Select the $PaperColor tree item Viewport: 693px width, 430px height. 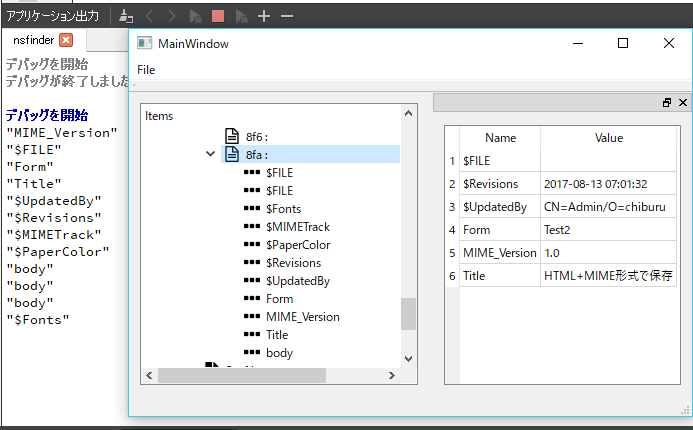pos(298,245)
